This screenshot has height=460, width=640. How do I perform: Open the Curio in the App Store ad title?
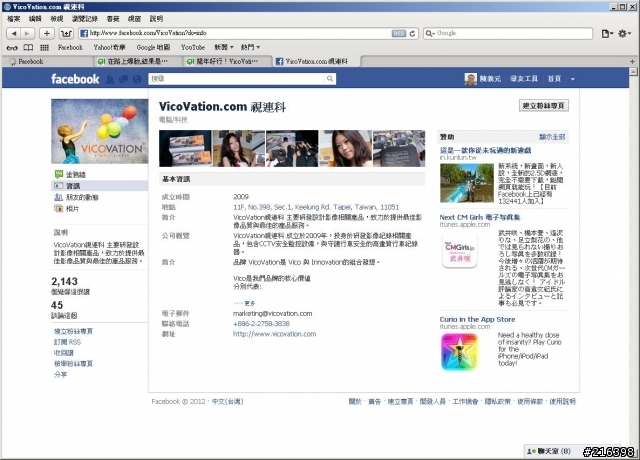pos(477,319)
